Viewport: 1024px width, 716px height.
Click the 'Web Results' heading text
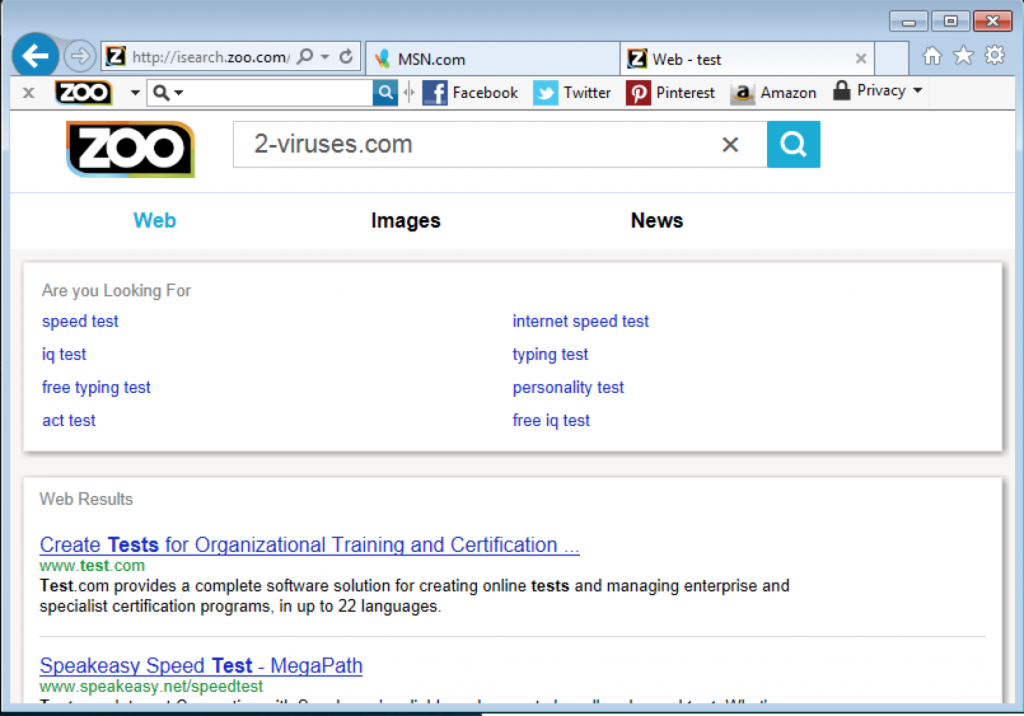pos(86,499)
